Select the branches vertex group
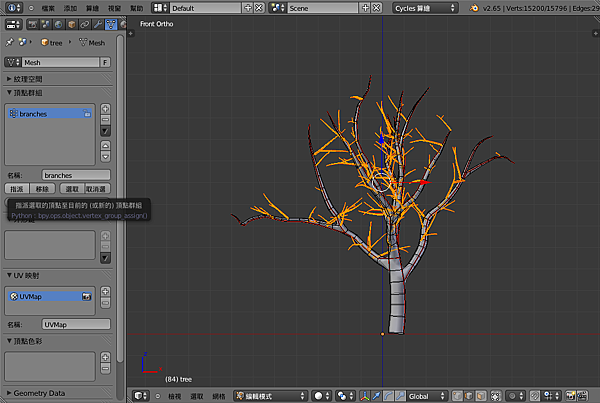Image resolution: width=600 pixels, height=403 pixels. 50,114
